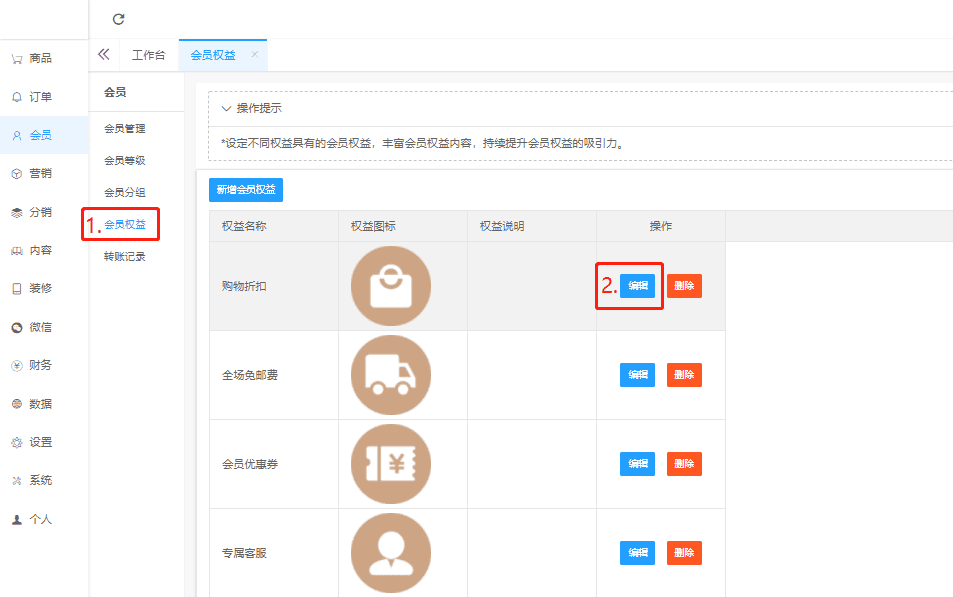Image resolution: width=953 pixels, height=597 pixels.
Task: Switch to the 工作台 tab
Action: click(x=148, y=55)
